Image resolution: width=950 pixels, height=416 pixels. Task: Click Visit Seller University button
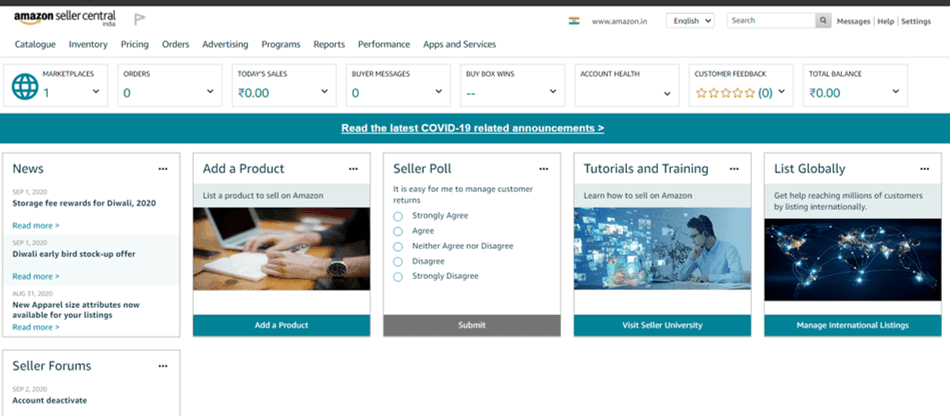coord(662,325)
